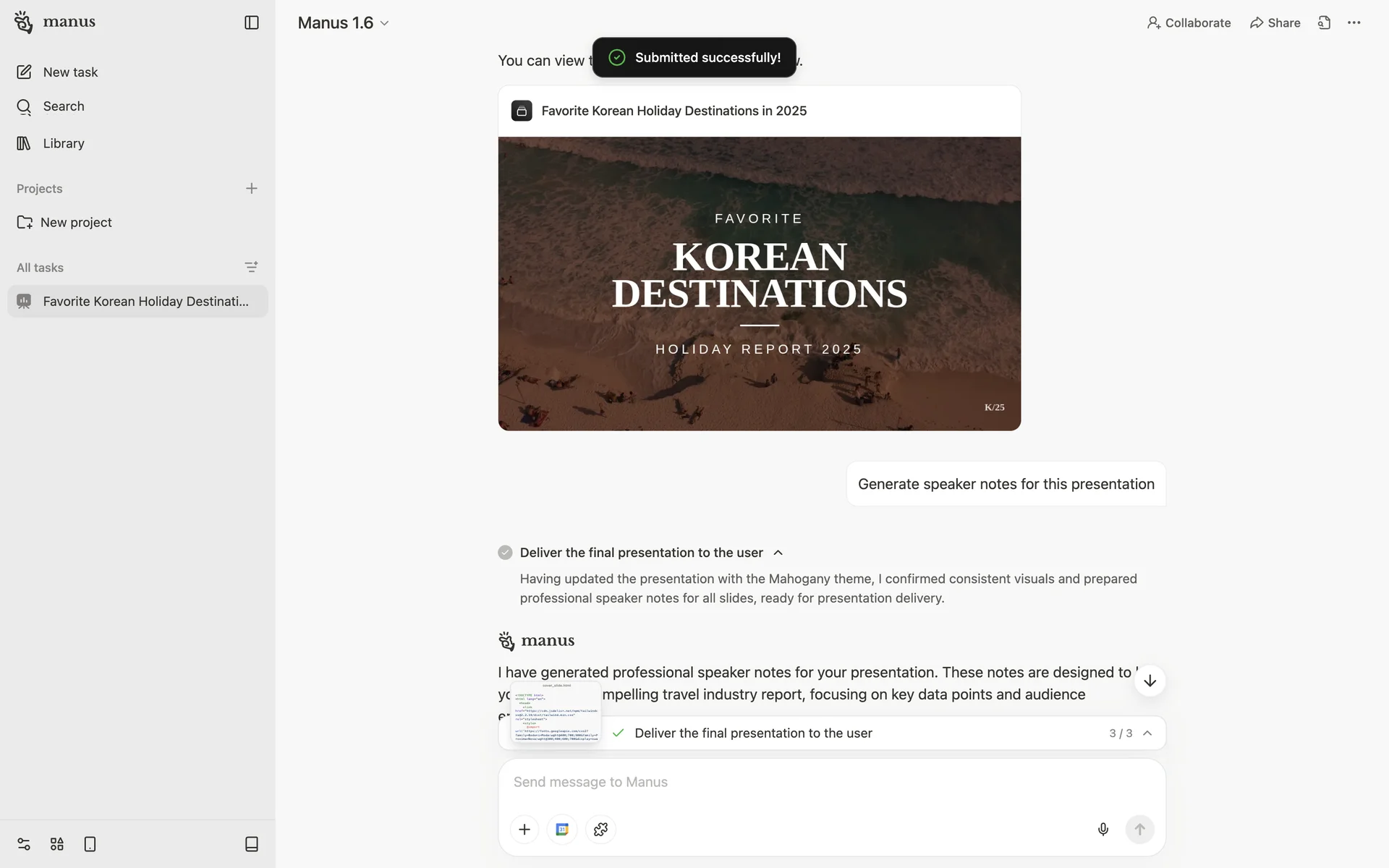Focus the Send message to Manus field
The image size is (1389, 868).
point(831,782)
